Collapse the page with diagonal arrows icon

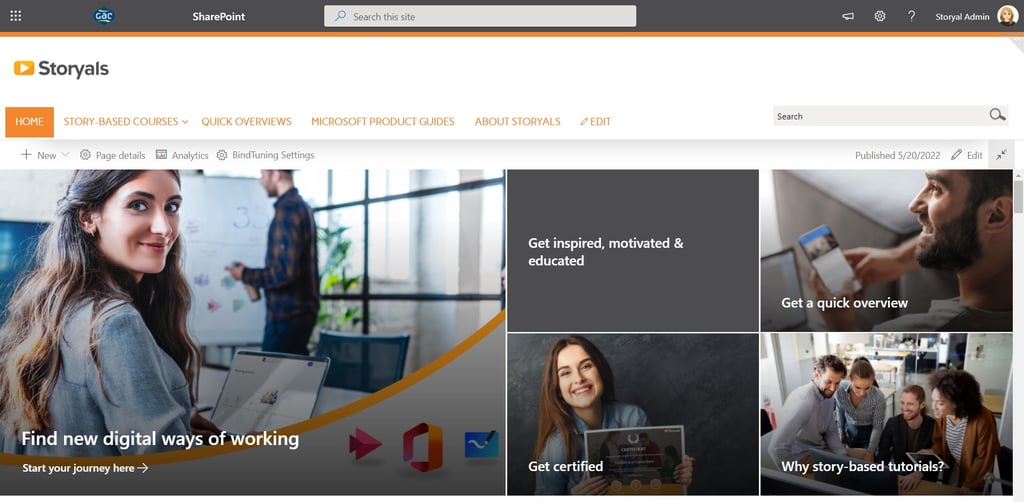point(1001,155)
